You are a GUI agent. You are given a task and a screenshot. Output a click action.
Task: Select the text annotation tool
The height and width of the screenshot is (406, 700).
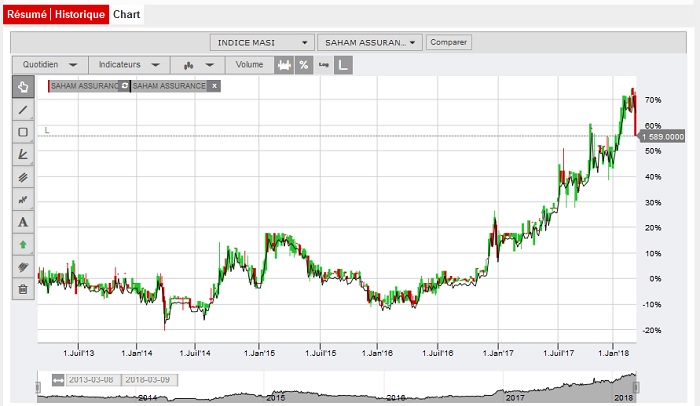coord(23,221)
